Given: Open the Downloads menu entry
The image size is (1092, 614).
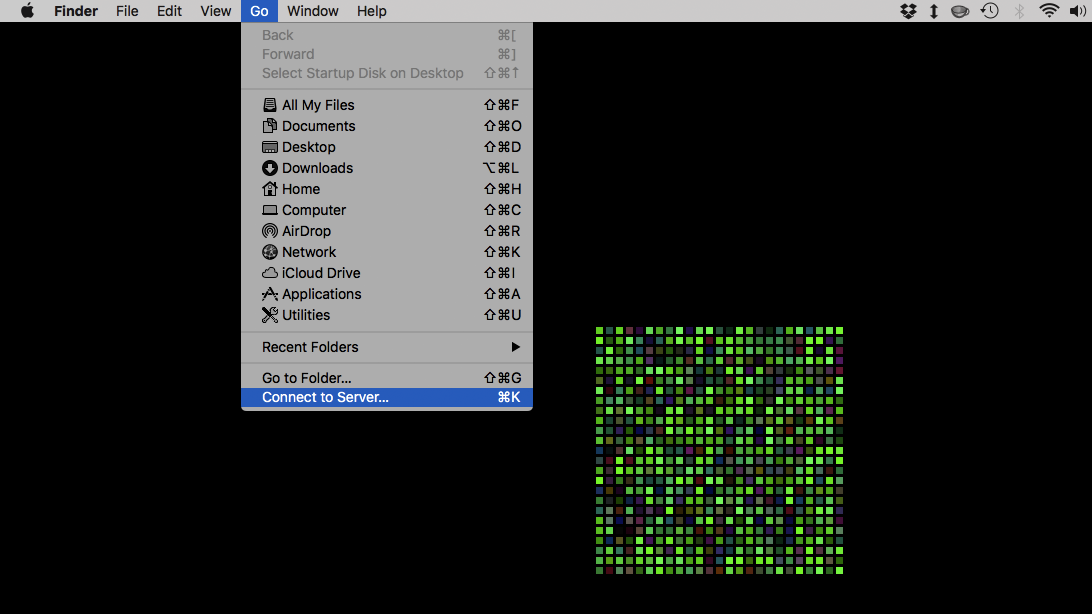Looking at the screenshot, I should [317, 168].
